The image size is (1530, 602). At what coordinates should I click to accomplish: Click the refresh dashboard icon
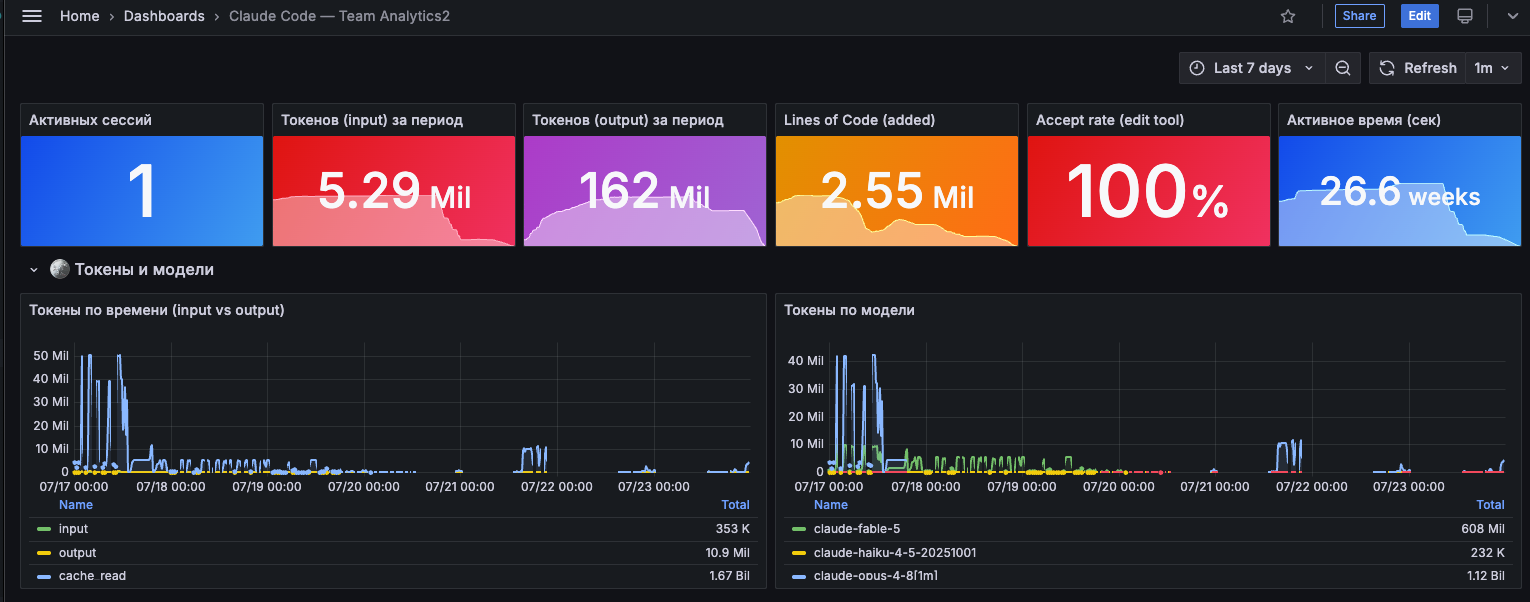(1387, 68)
